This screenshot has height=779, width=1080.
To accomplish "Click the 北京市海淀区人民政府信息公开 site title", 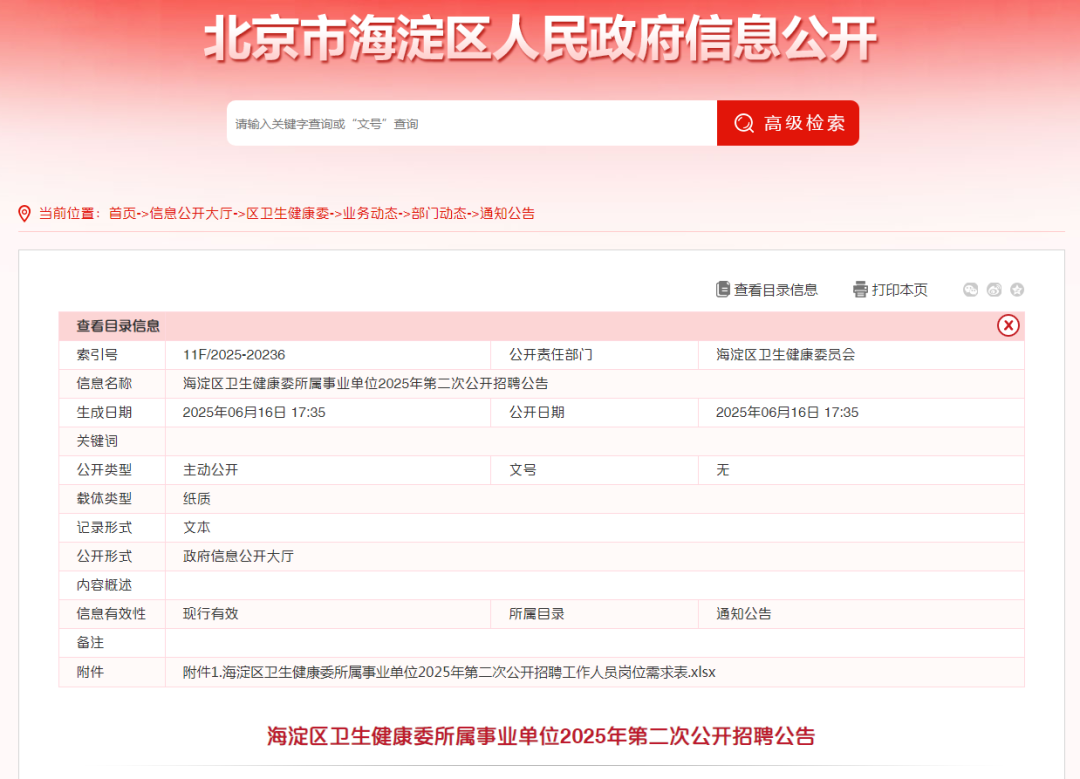I will pos(541,38).
